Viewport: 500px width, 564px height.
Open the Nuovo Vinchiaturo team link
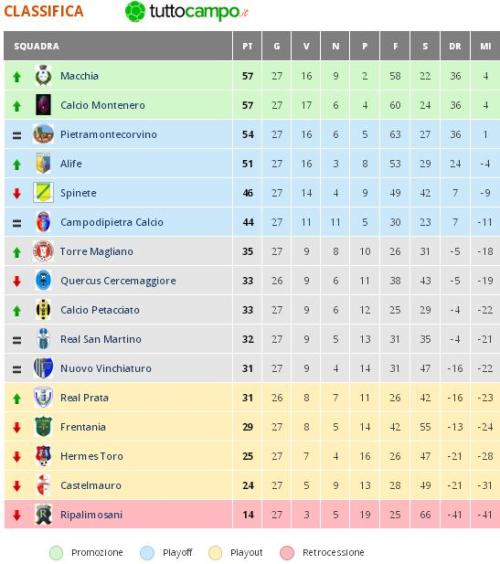[x=106, y=368]
